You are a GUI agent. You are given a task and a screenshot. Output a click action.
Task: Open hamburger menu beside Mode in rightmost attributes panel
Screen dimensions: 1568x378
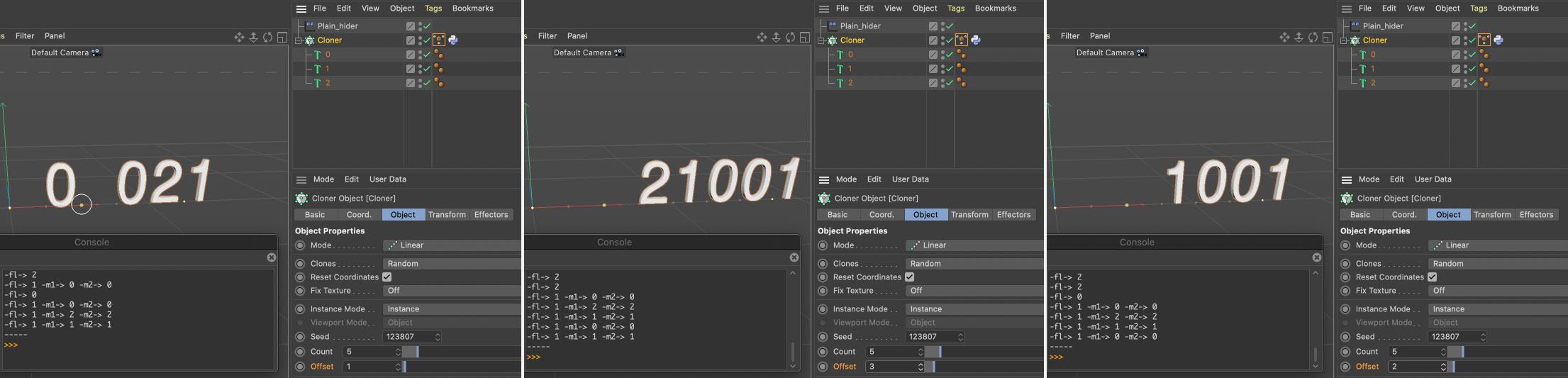tap(1346, 179)
